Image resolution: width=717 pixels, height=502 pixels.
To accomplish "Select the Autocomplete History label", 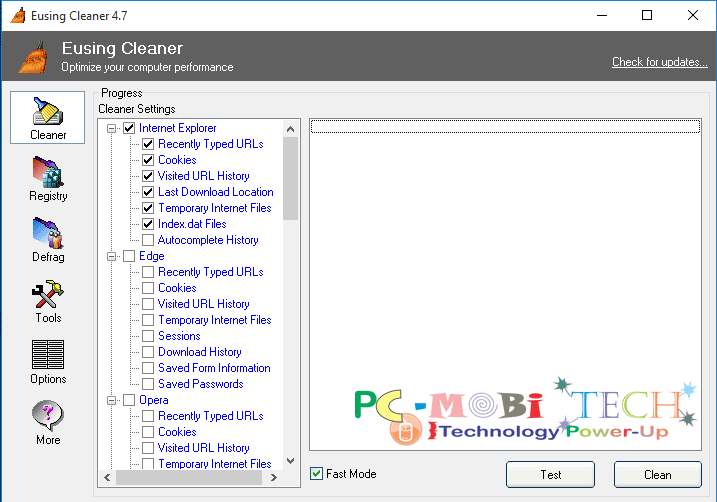I will point(208,240).
